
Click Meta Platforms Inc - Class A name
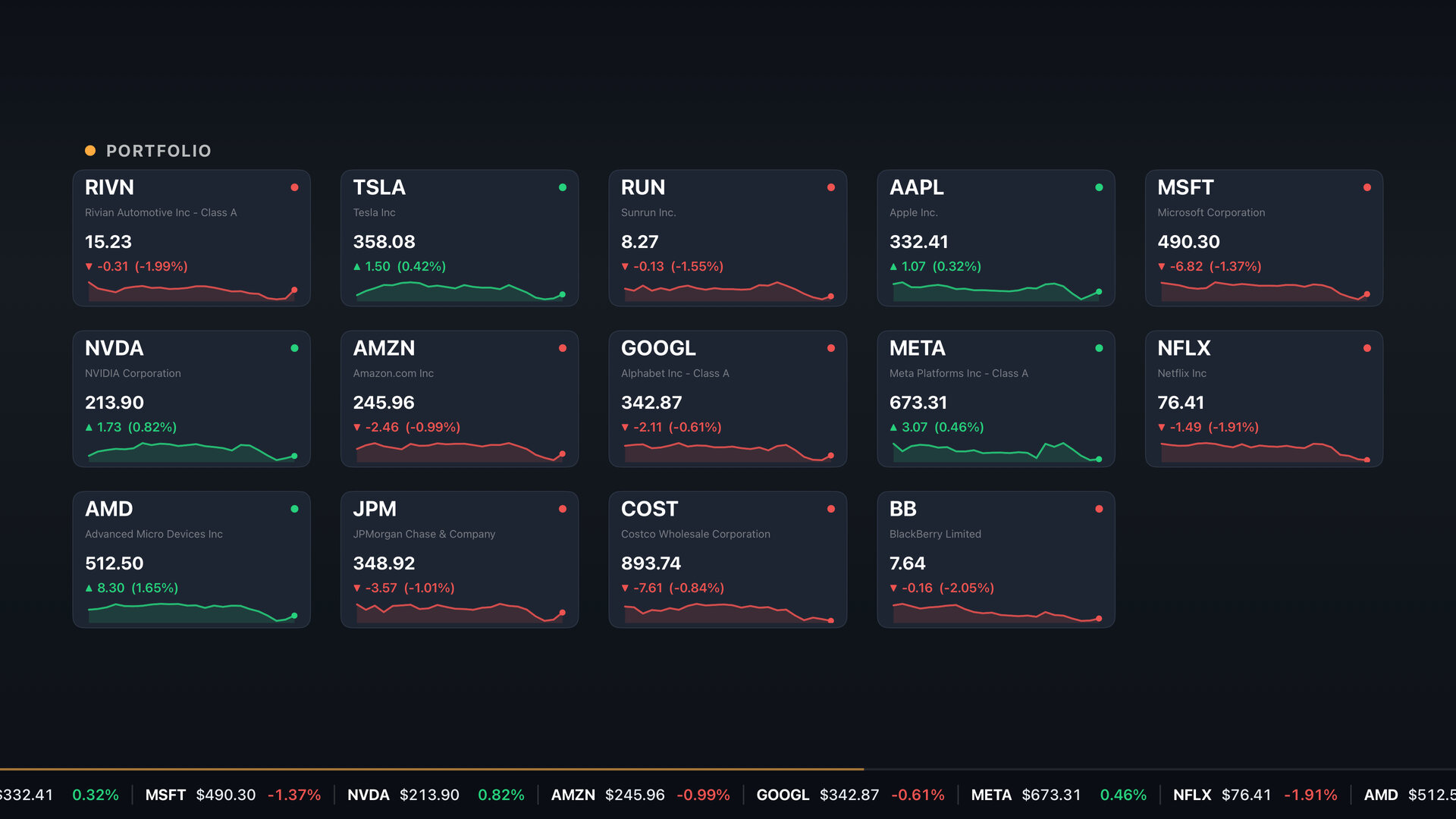click(959, 373)
